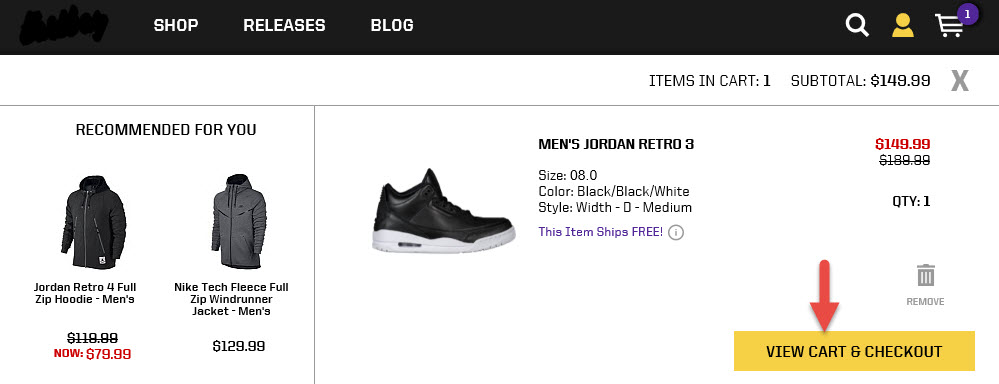Screen dimensions: 999x384
Task: Open Men's Jordan Retro 3 product title
Action: (x=616, y=145)
